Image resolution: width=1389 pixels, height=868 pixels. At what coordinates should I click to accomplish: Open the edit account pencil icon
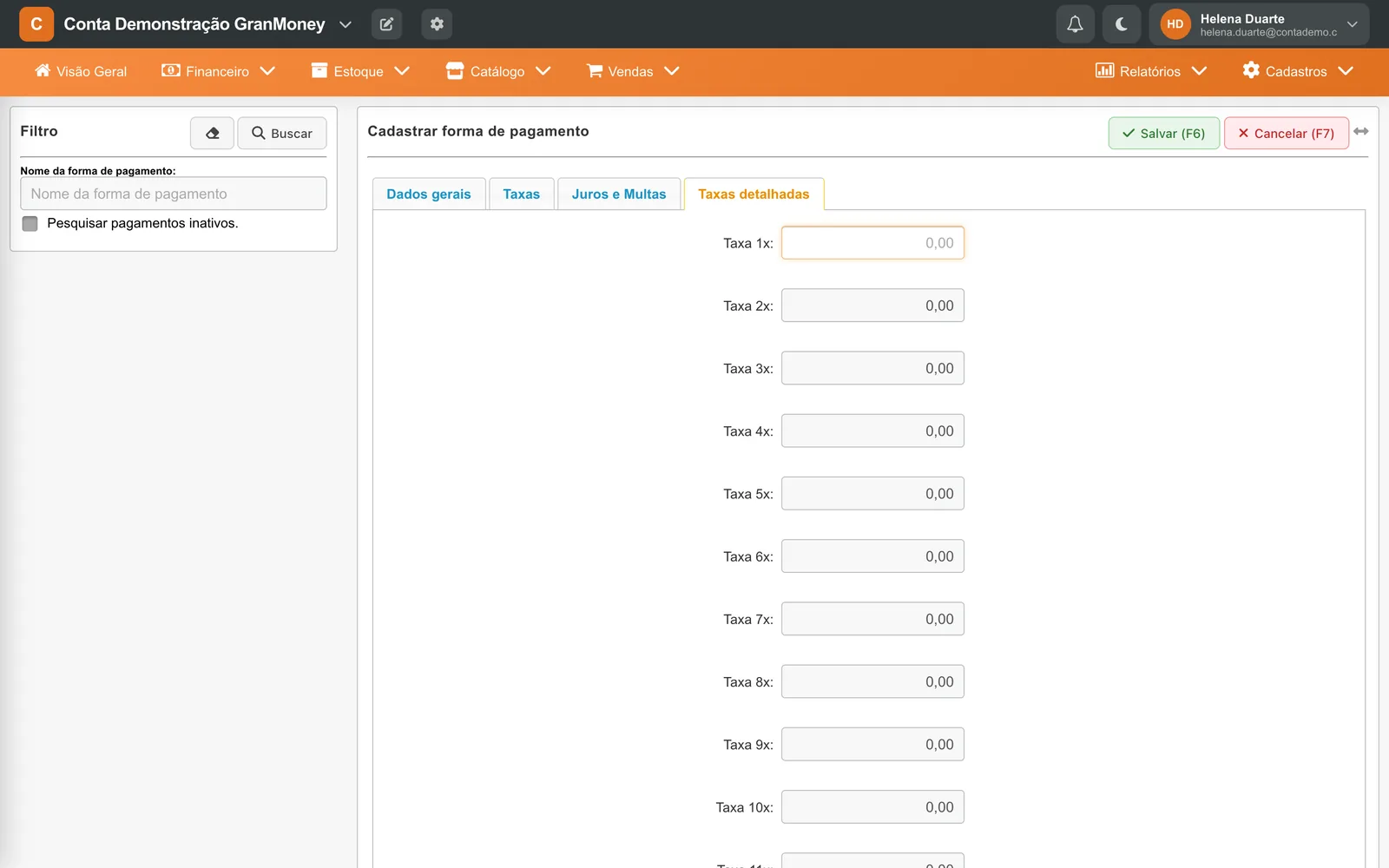point(386,24)
